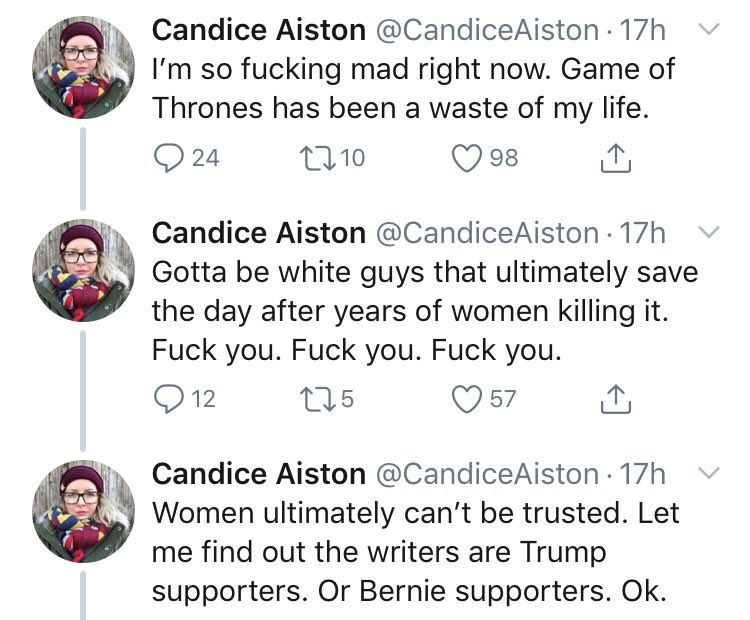Open the third tweet's chevron options menu
The height and width of the screenshot is (620, 750).
[708, 473]
